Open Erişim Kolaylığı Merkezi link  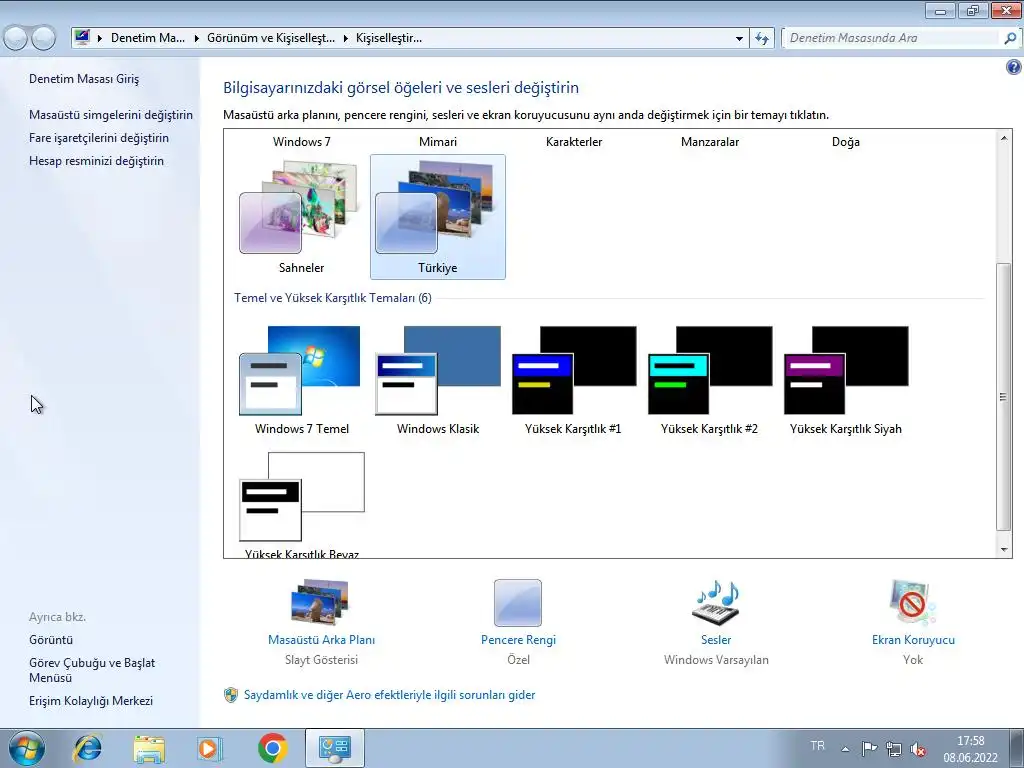(91, 701)
